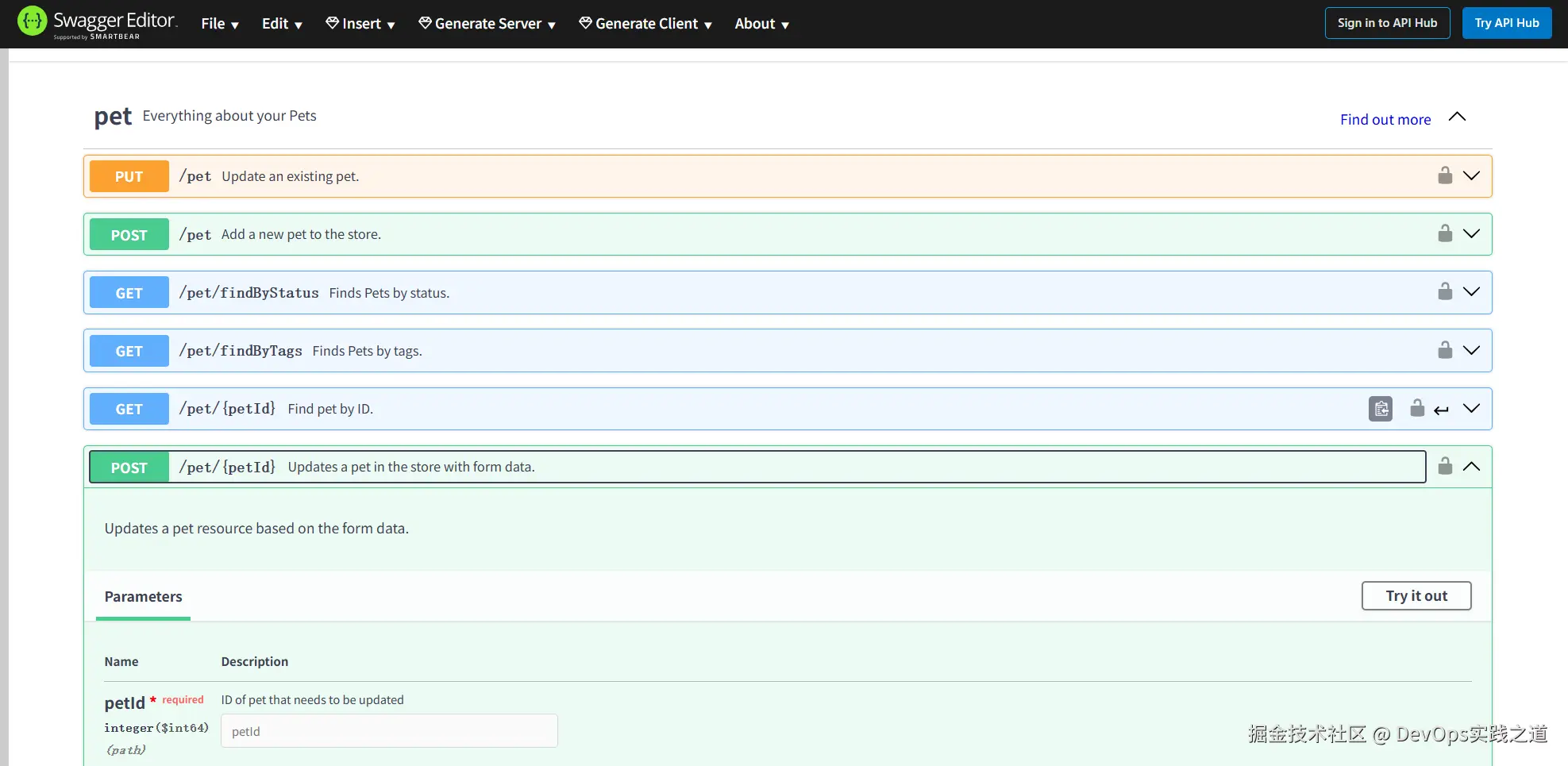Click Sign in to API Hub button
Viewport: 1568px width, 766px height.
(x=1387, y=23)
